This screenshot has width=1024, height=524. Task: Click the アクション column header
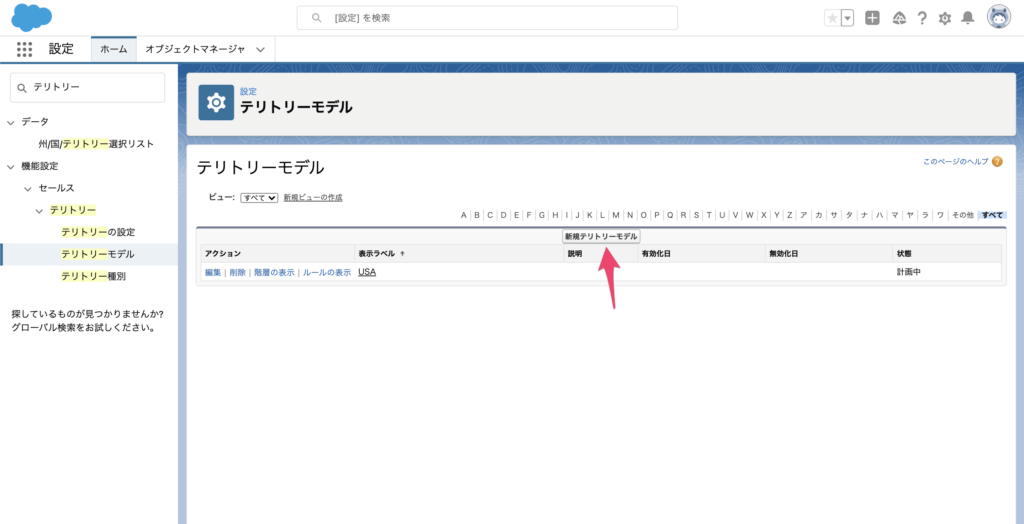(223, 254)
